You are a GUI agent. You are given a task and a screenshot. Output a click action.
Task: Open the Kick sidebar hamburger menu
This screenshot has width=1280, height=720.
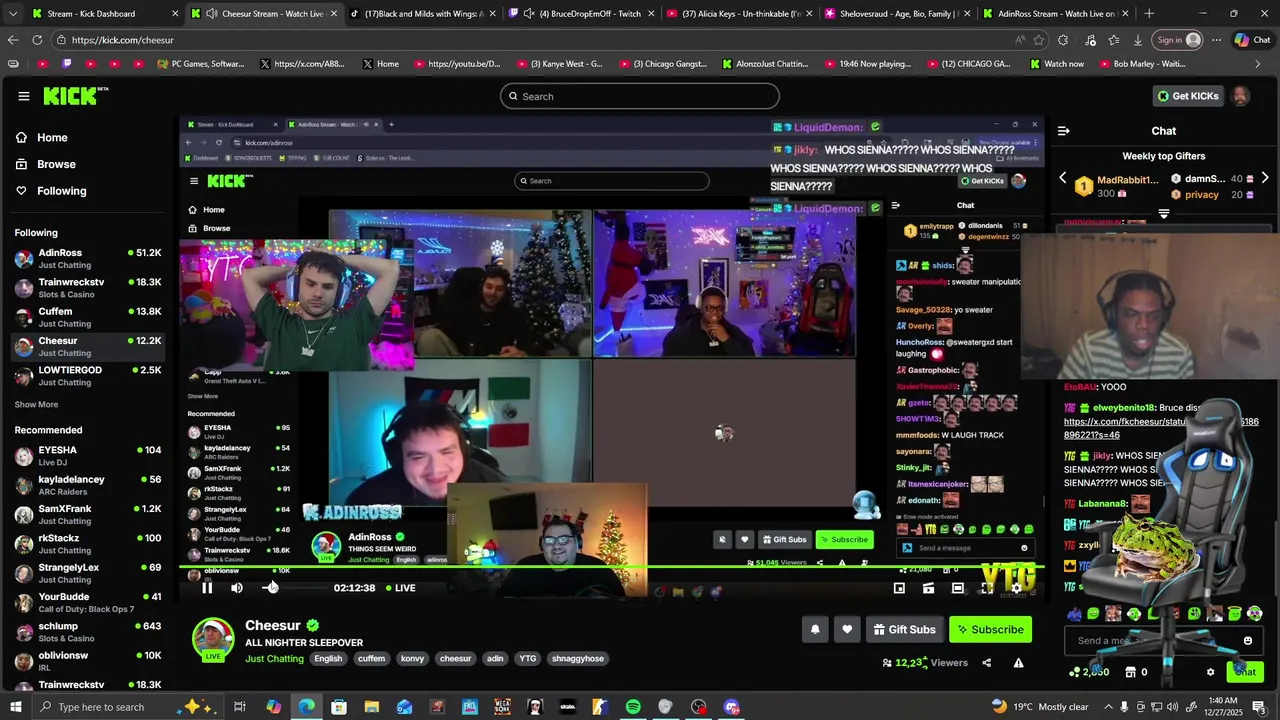coord(23,96)
